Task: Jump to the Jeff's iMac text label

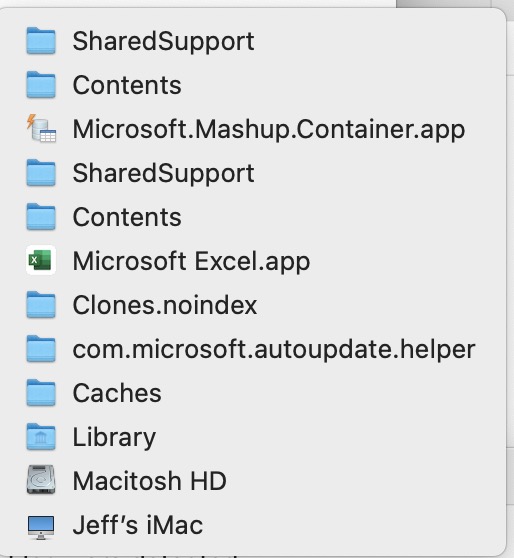Action: pyautogui.click(x=138, y=525)
